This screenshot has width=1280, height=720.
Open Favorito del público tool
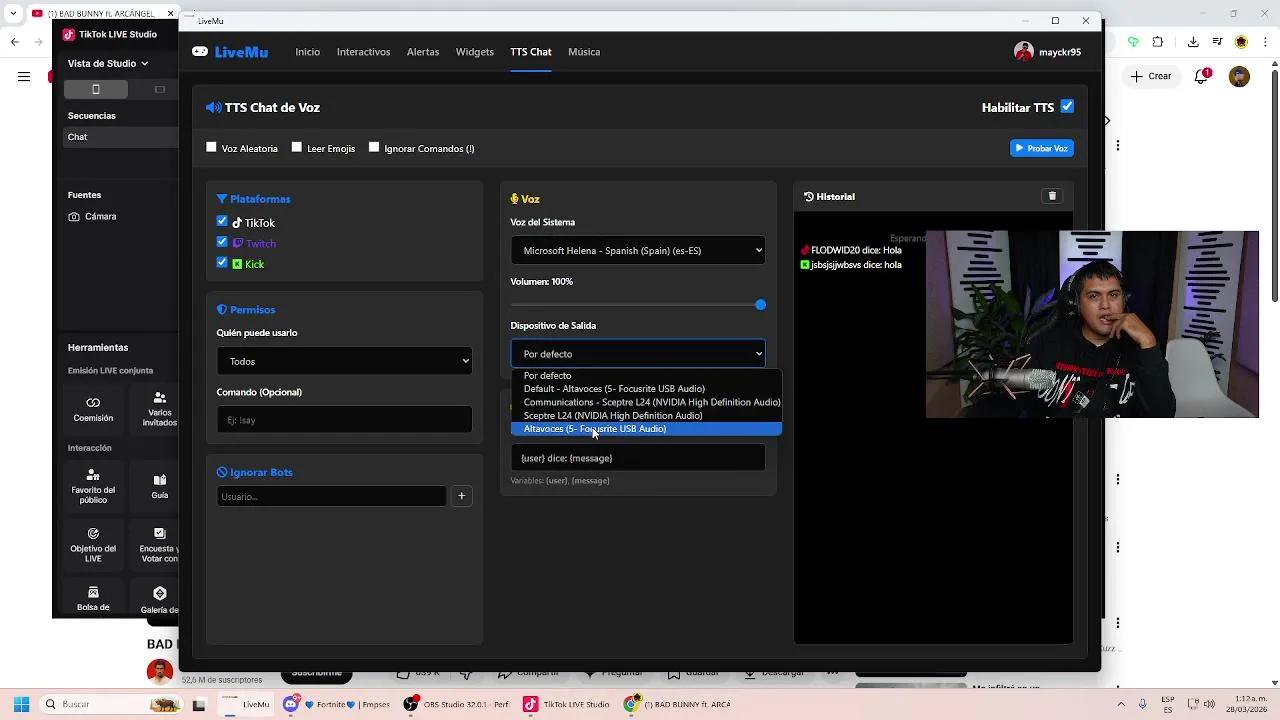(x=93, y=485)
